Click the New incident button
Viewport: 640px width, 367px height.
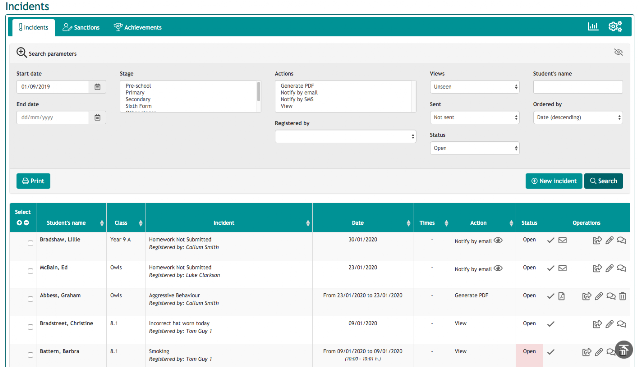(x=553, y=181)
